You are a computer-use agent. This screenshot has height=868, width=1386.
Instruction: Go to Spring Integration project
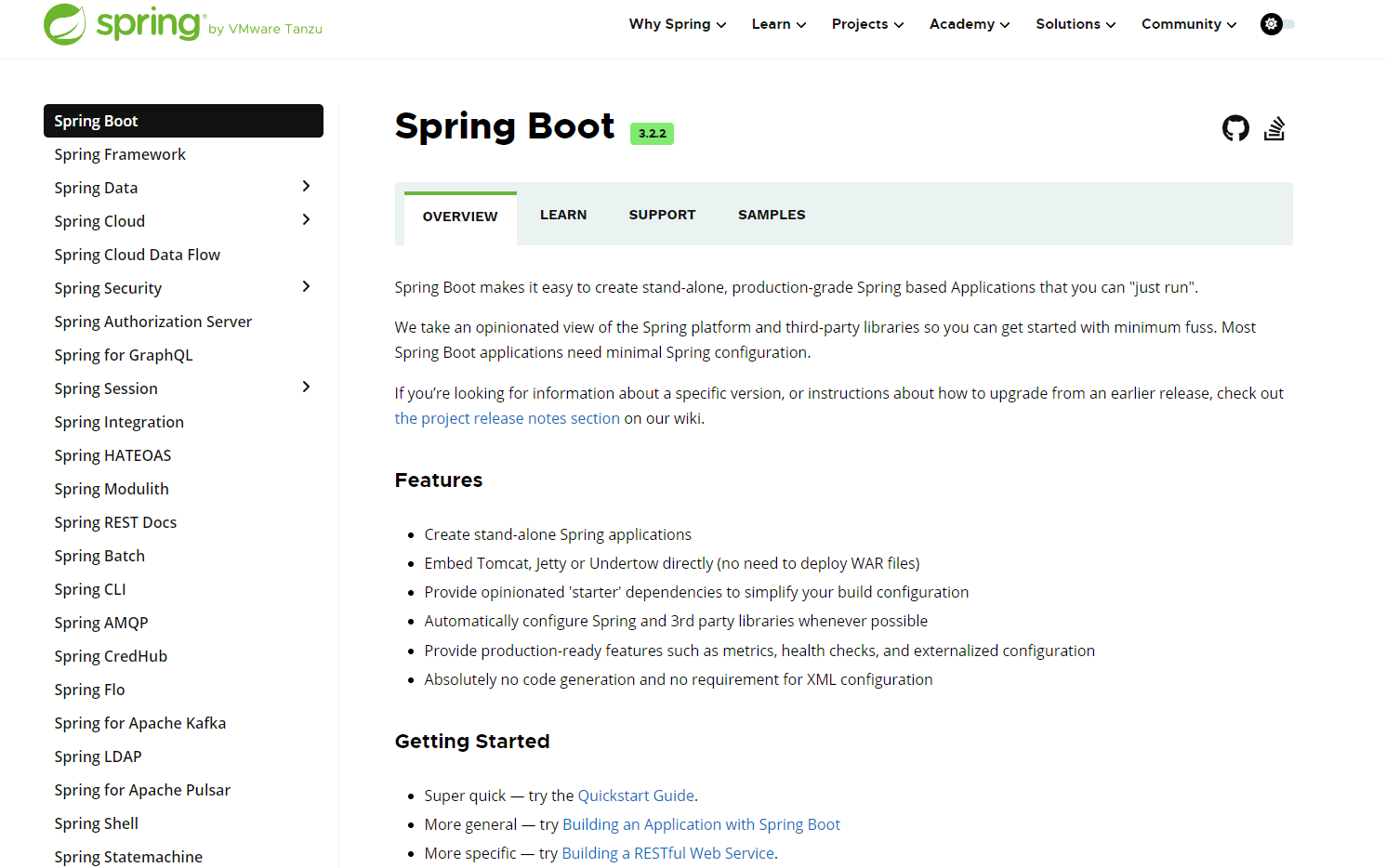119,422
